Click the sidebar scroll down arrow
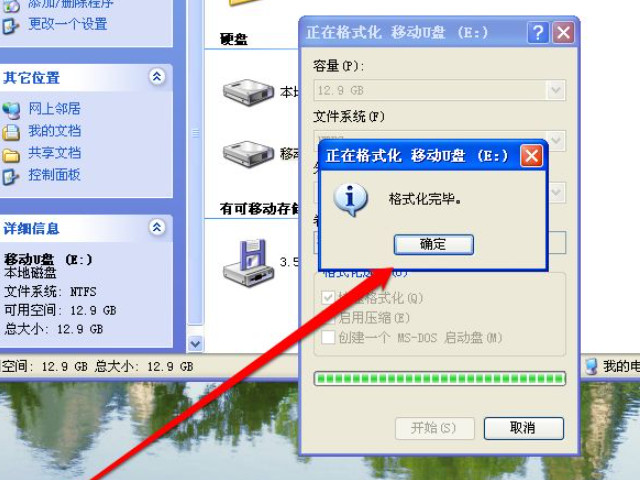 195,344
